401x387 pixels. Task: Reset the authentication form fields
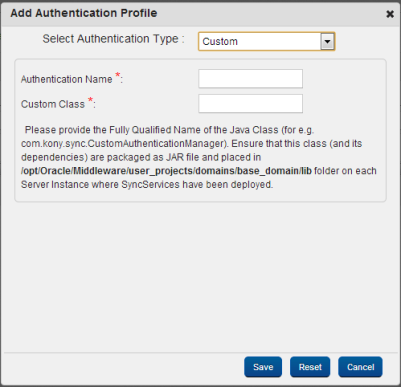tap(310, 367)
